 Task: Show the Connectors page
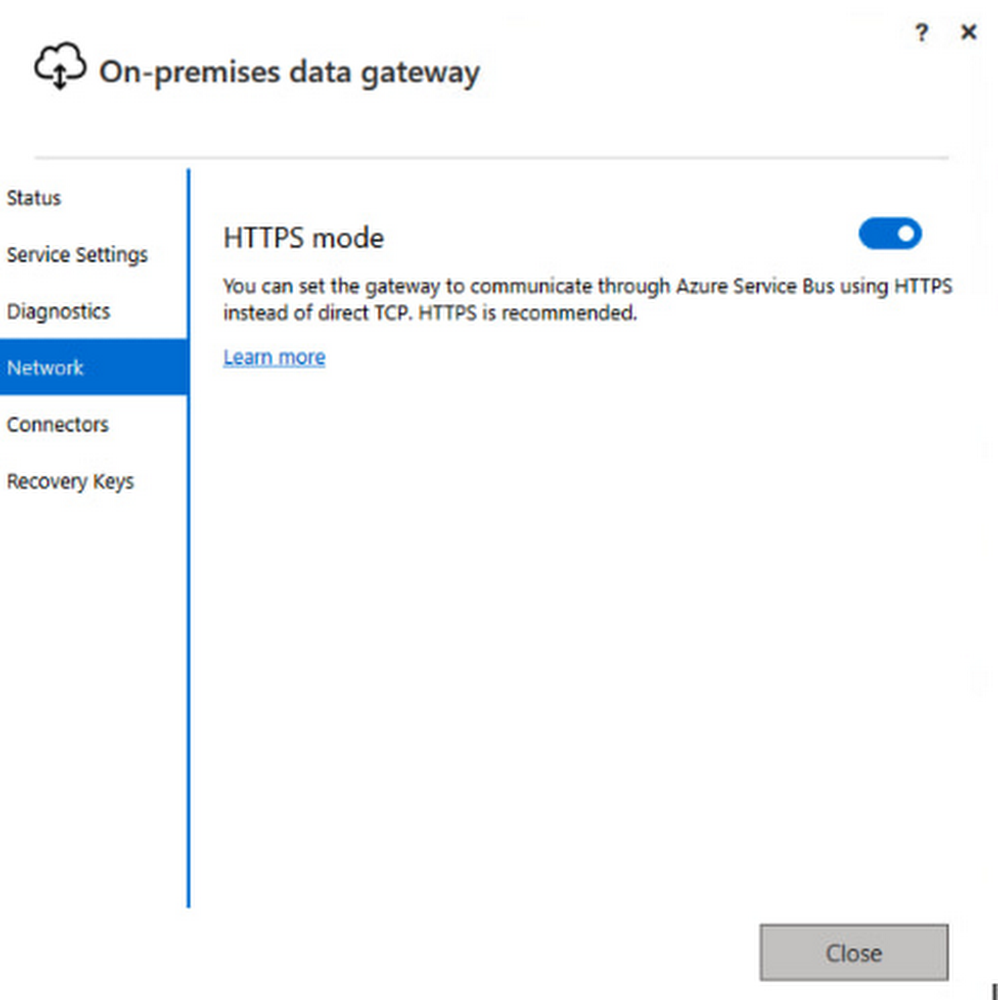click(57, 425)
